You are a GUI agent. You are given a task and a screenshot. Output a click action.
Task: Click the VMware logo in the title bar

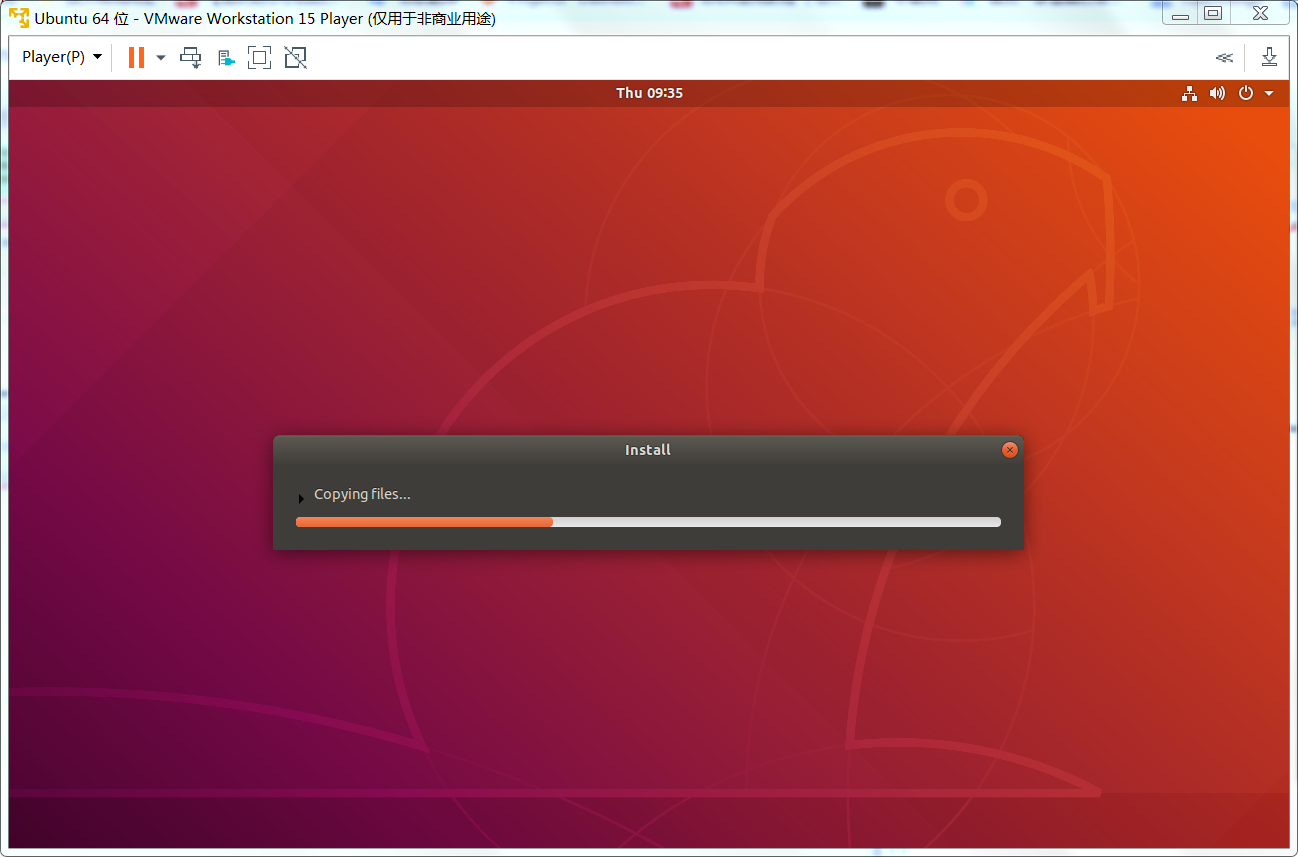(18, 13)
